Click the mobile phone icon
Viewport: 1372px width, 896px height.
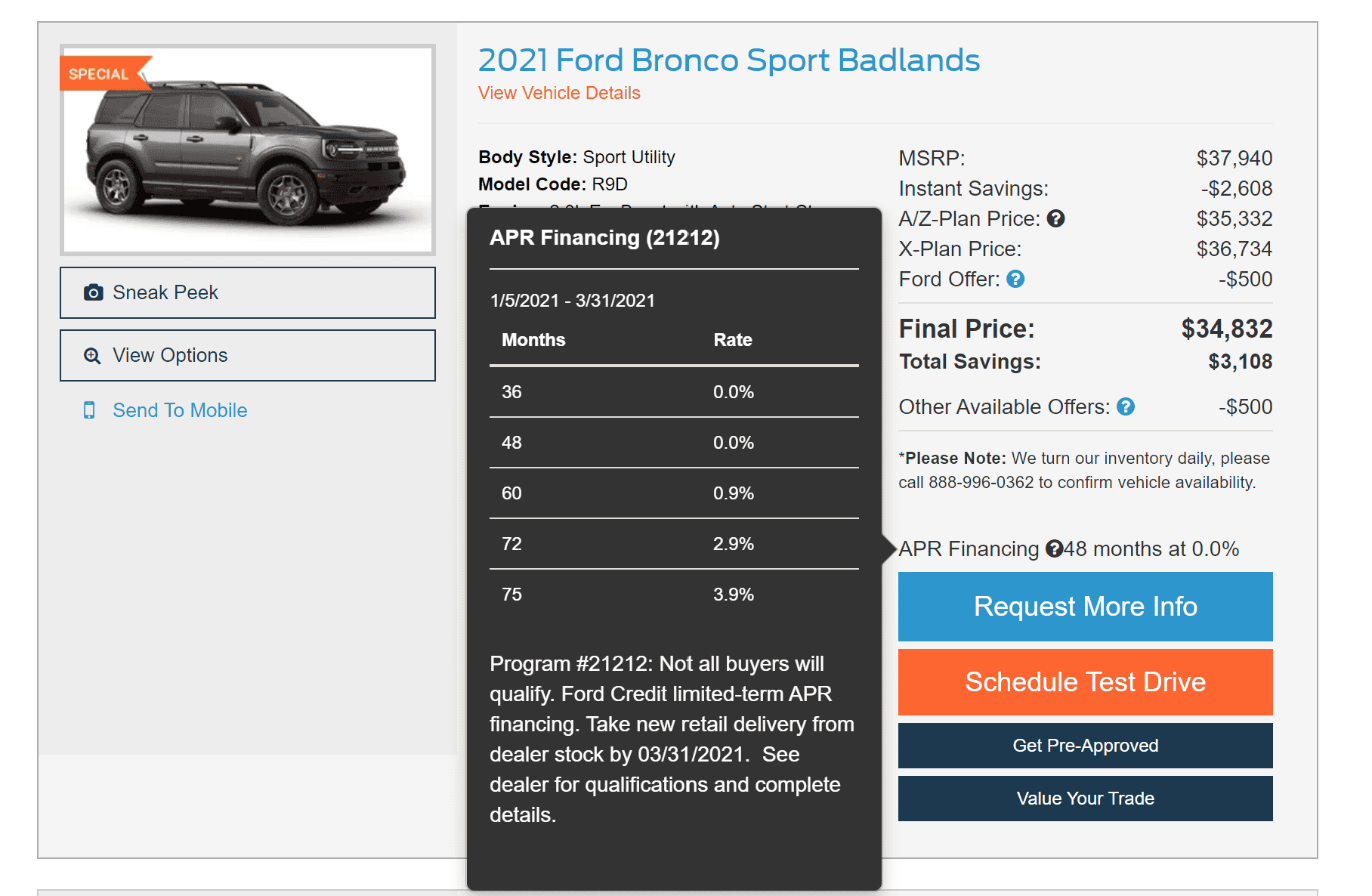[89, 410]
